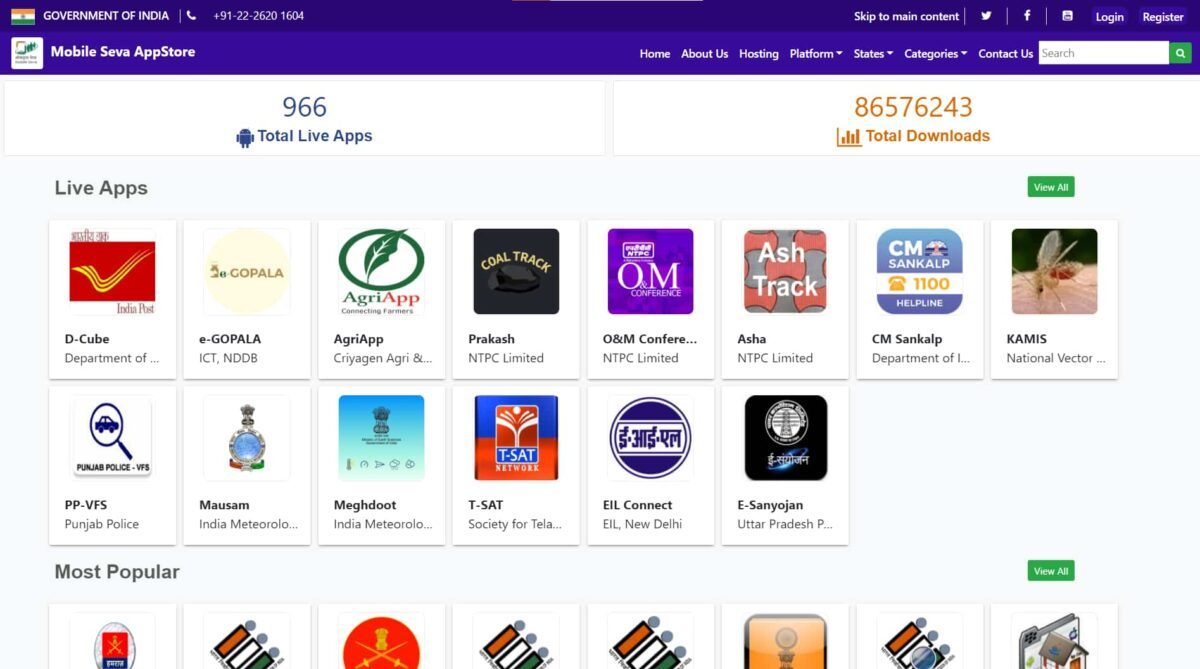This screenshot has height=669, width=1200.
Task: Expand the Platform dropdown menu
Action: pos(815,54)
